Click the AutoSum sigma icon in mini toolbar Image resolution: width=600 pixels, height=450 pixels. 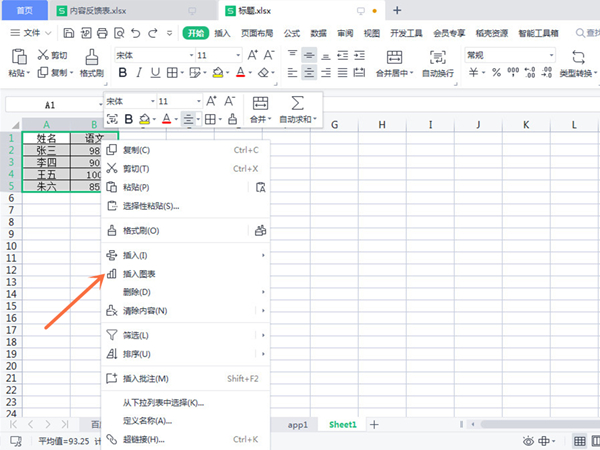point(298,103)
